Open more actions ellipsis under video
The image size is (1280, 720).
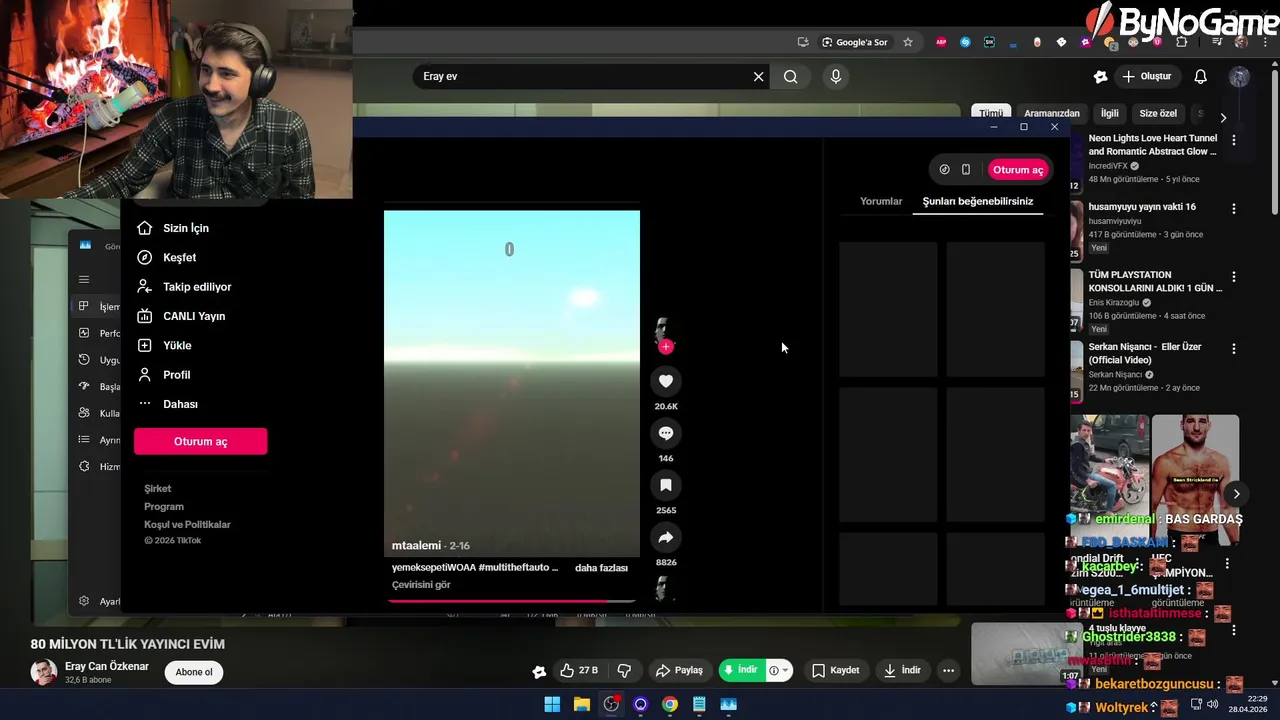tap(948, 670)
